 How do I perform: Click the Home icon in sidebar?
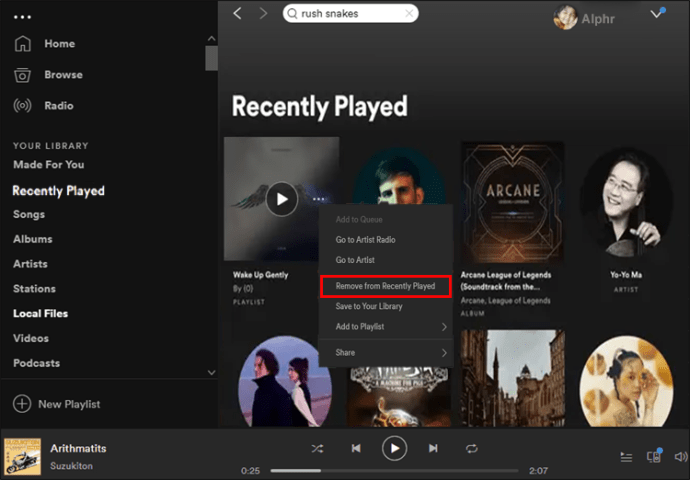point(22,44)
